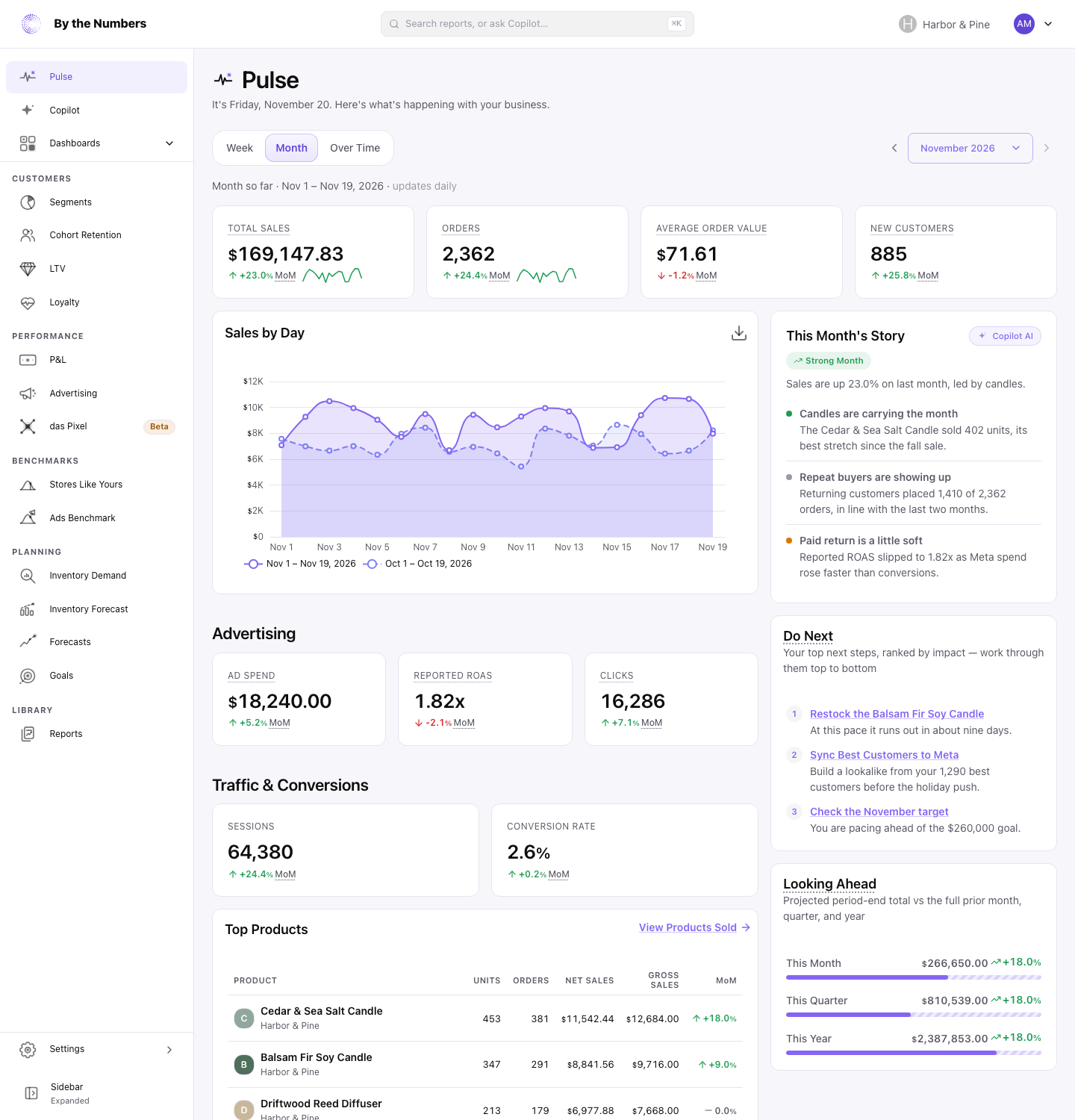Expand the Dashboards menu chevron

pos(169,143)
